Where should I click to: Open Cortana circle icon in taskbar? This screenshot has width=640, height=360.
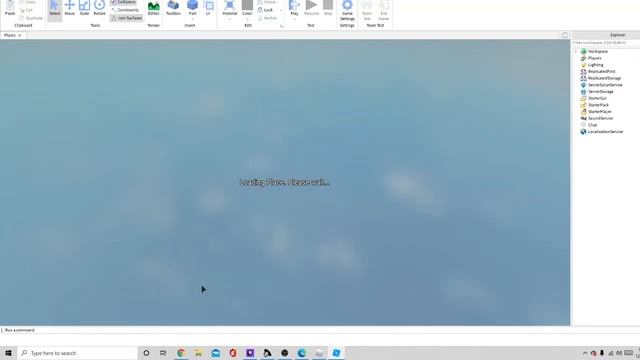coord(146,353)
